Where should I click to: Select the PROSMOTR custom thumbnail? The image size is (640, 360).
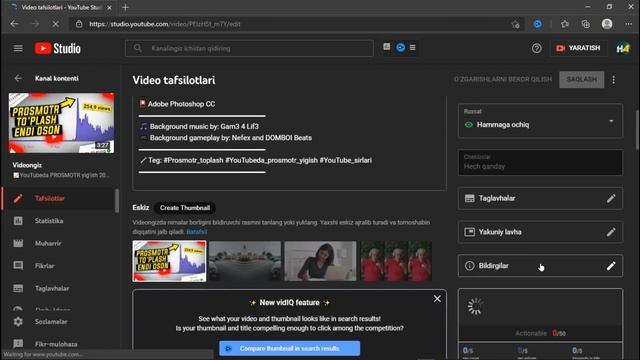(169, 261)
